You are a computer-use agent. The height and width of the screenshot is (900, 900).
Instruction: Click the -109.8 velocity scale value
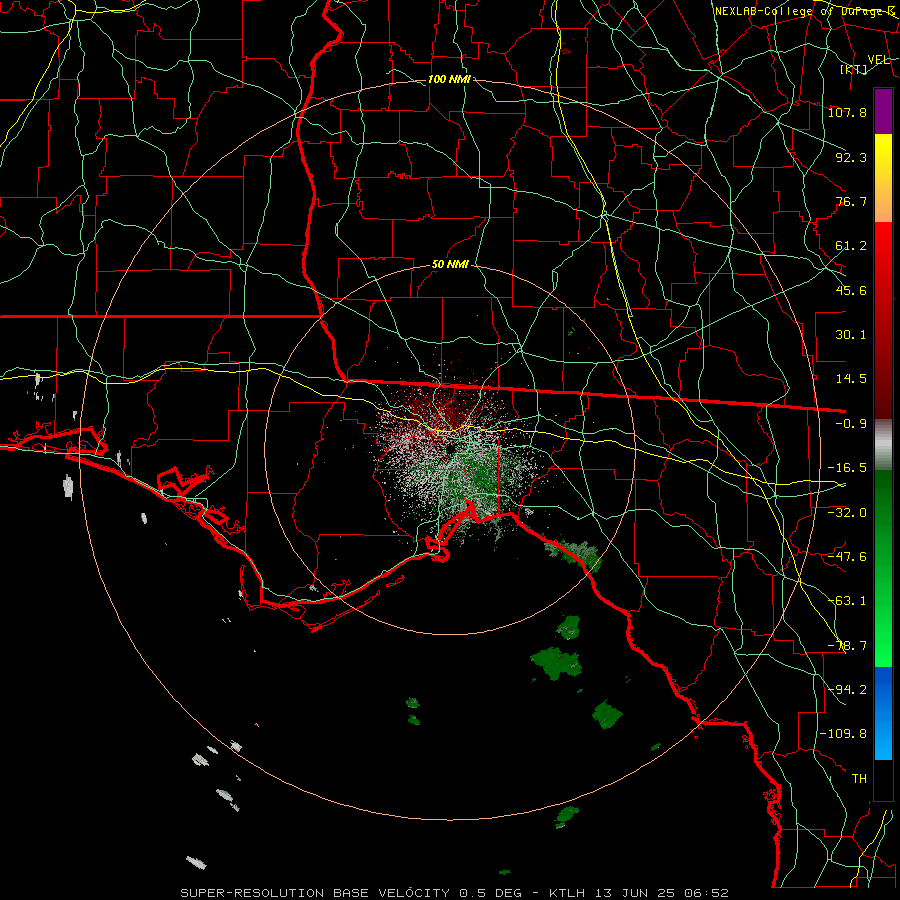tap(843, 734)
